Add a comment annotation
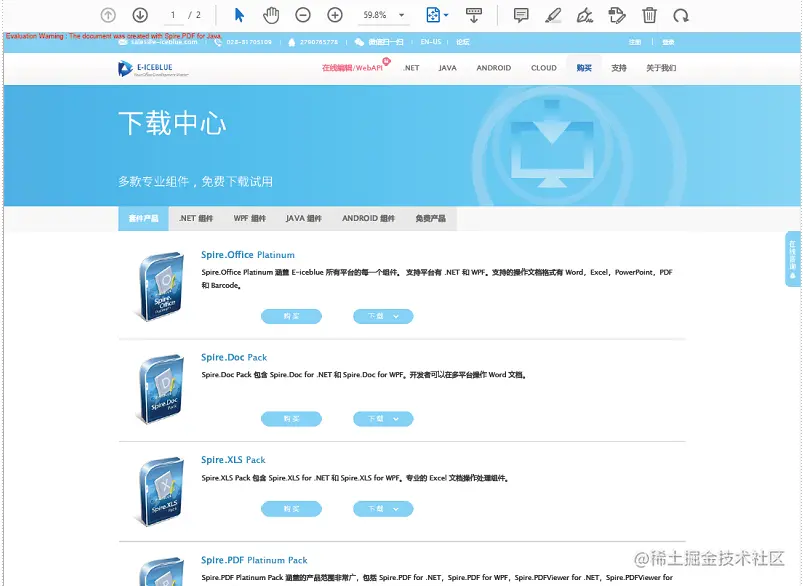This screenshot has width=803, height=586. [521, 15]
